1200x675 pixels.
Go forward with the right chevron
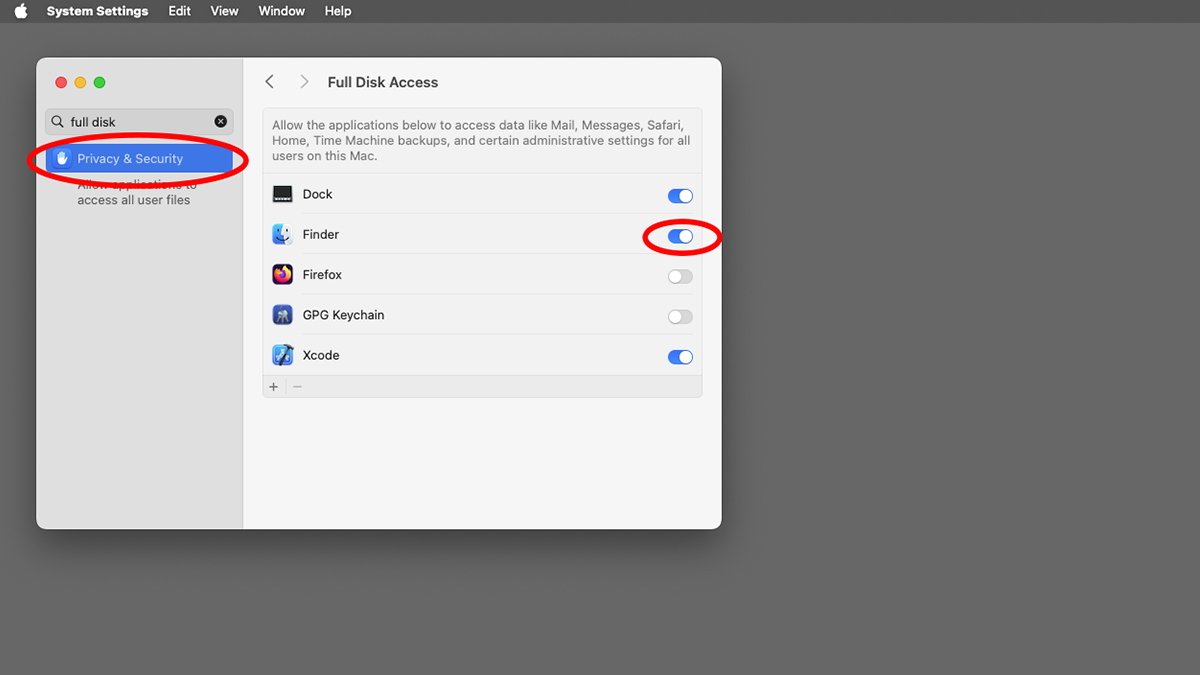click(x=304, y=82)
